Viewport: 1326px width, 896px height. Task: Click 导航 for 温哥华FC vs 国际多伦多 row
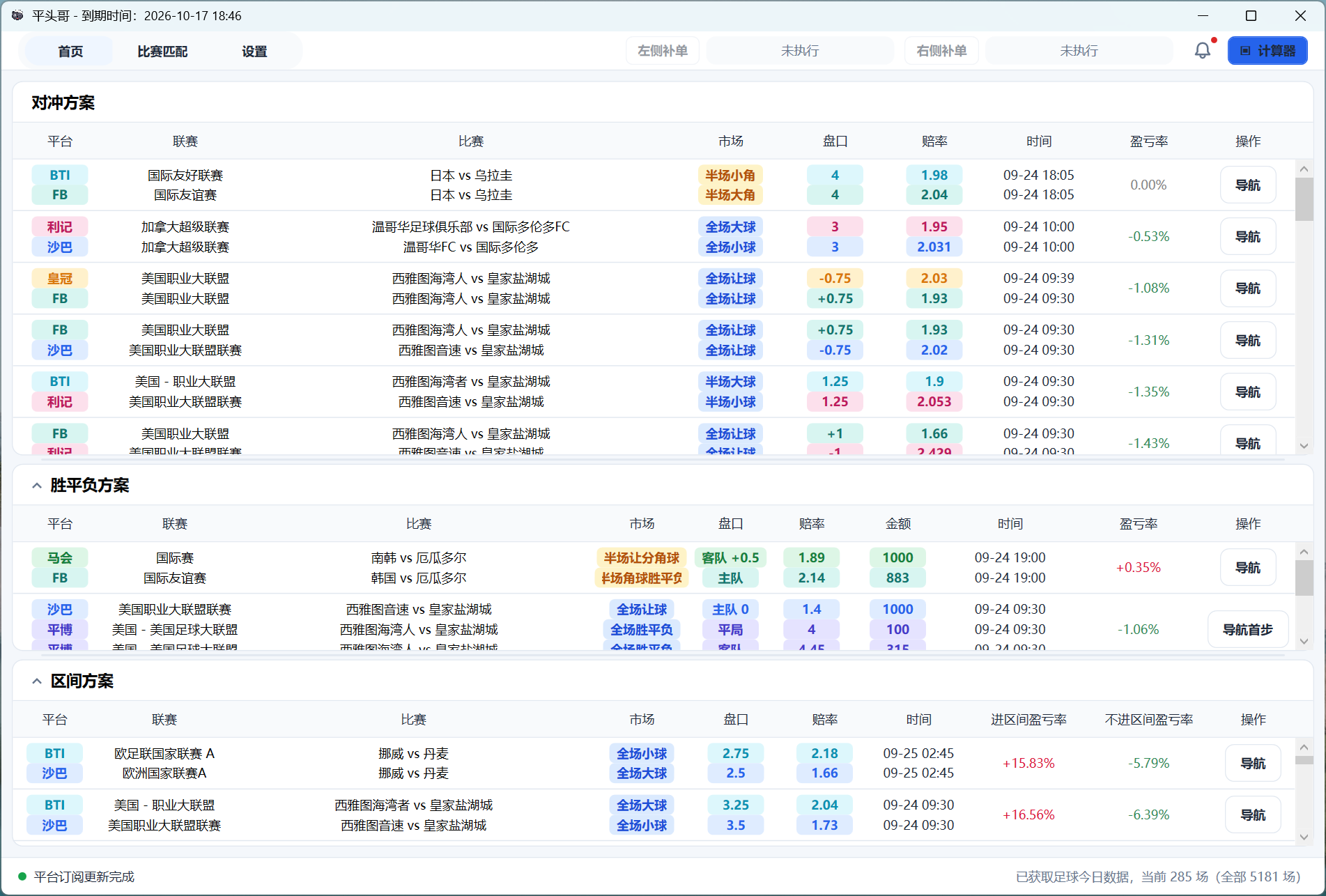[1248, 237]
